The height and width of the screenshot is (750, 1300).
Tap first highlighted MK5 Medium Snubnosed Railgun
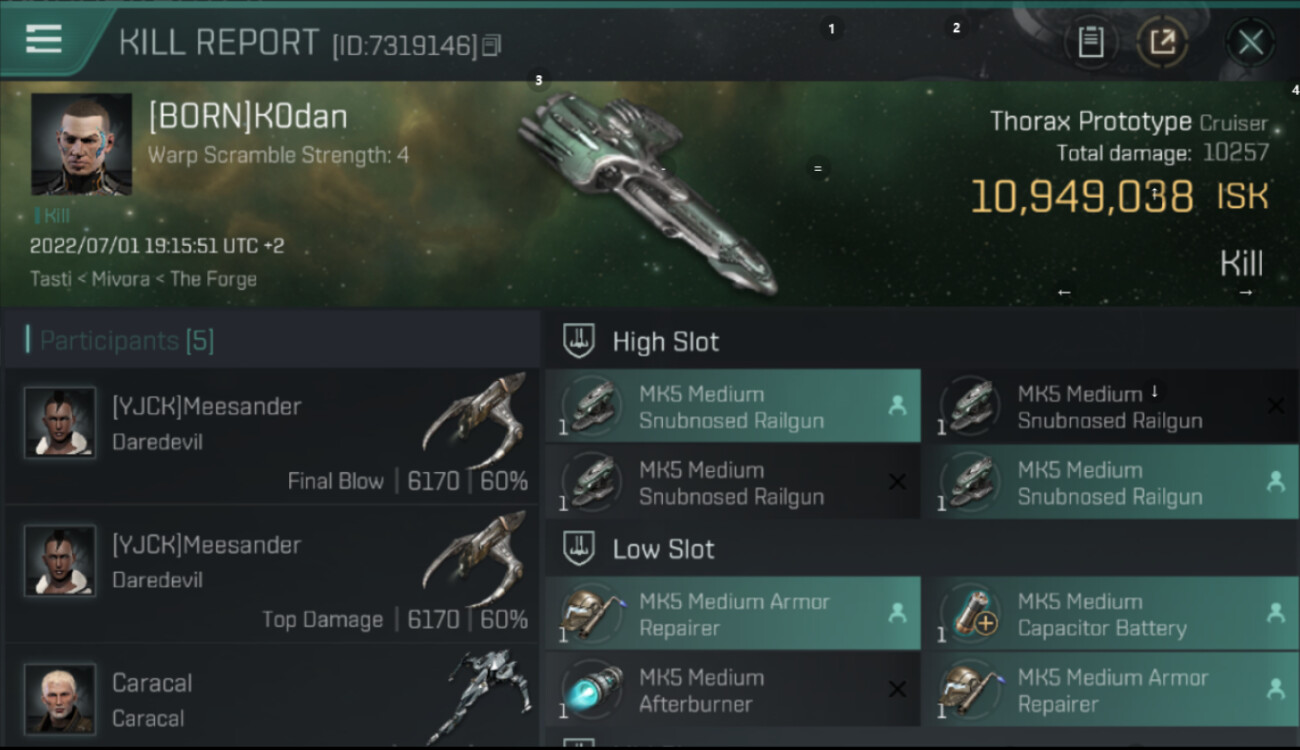pyautogui.click(x=732, y=406)
